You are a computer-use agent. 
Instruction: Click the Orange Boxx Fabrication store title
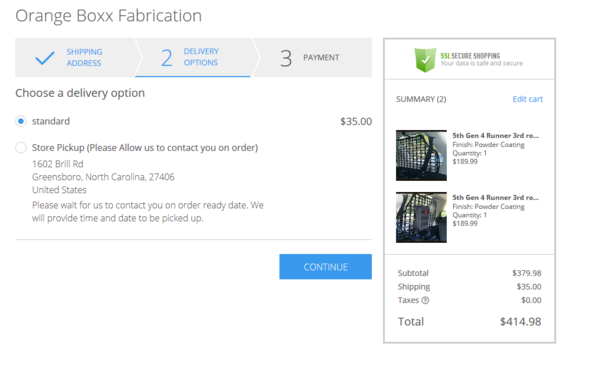pyautogui.click(x=108, y=16)
